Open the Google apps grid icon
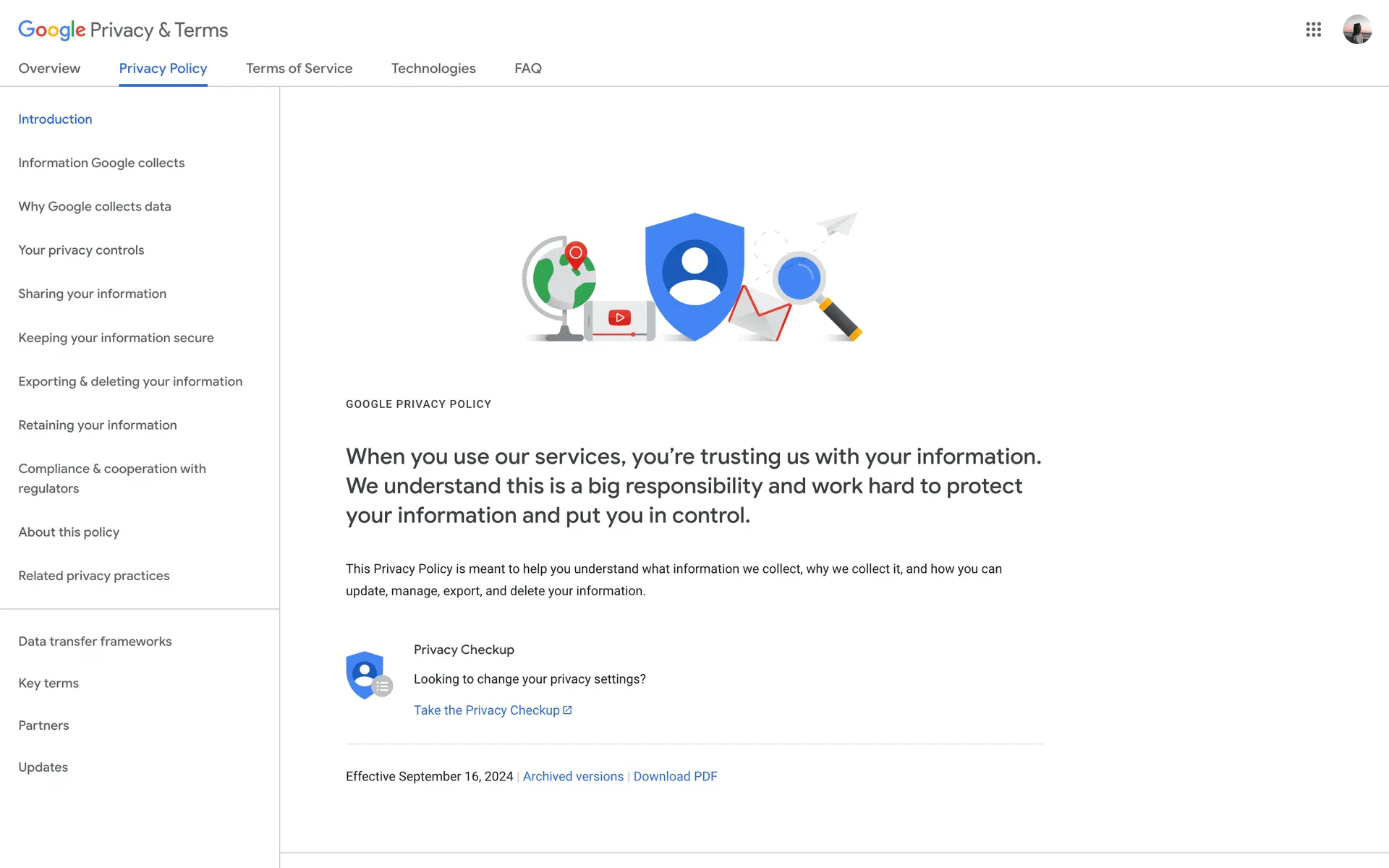This screenshot has height=868, width=1389. tap(1313, 30)
